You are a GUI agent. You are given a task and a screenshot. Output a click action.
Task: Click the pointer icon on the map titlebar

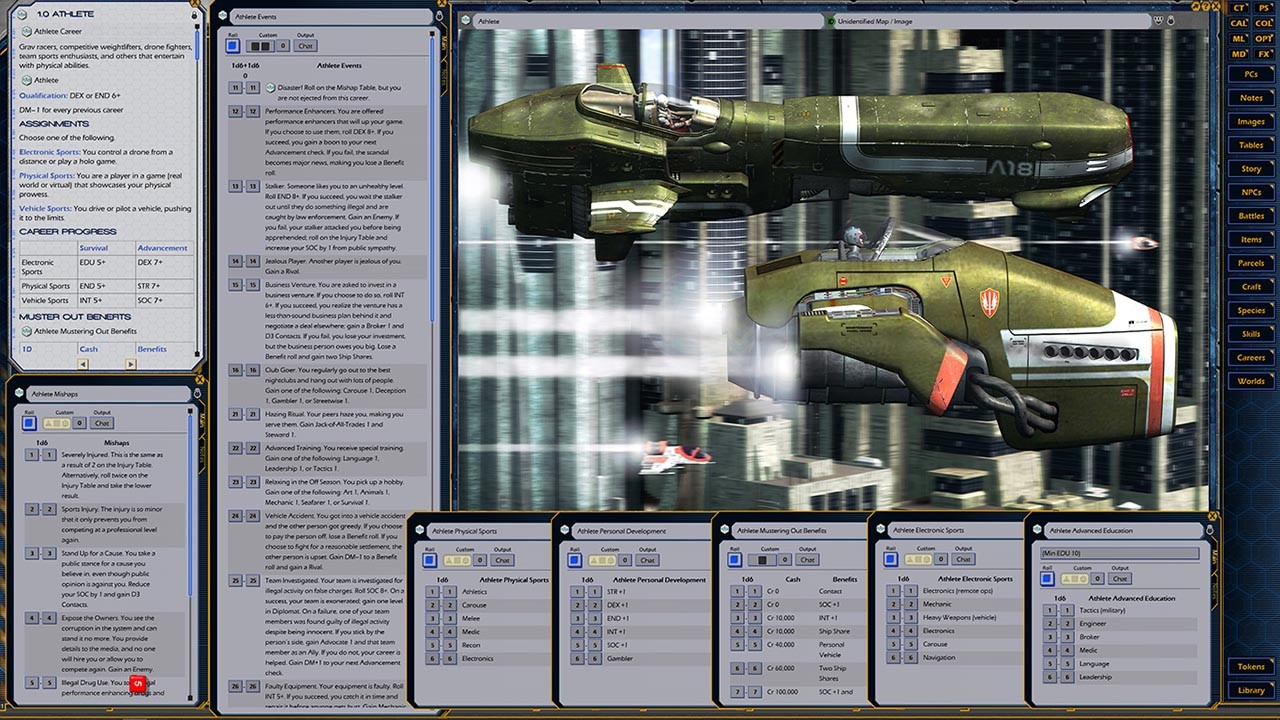coord(1170,21)
